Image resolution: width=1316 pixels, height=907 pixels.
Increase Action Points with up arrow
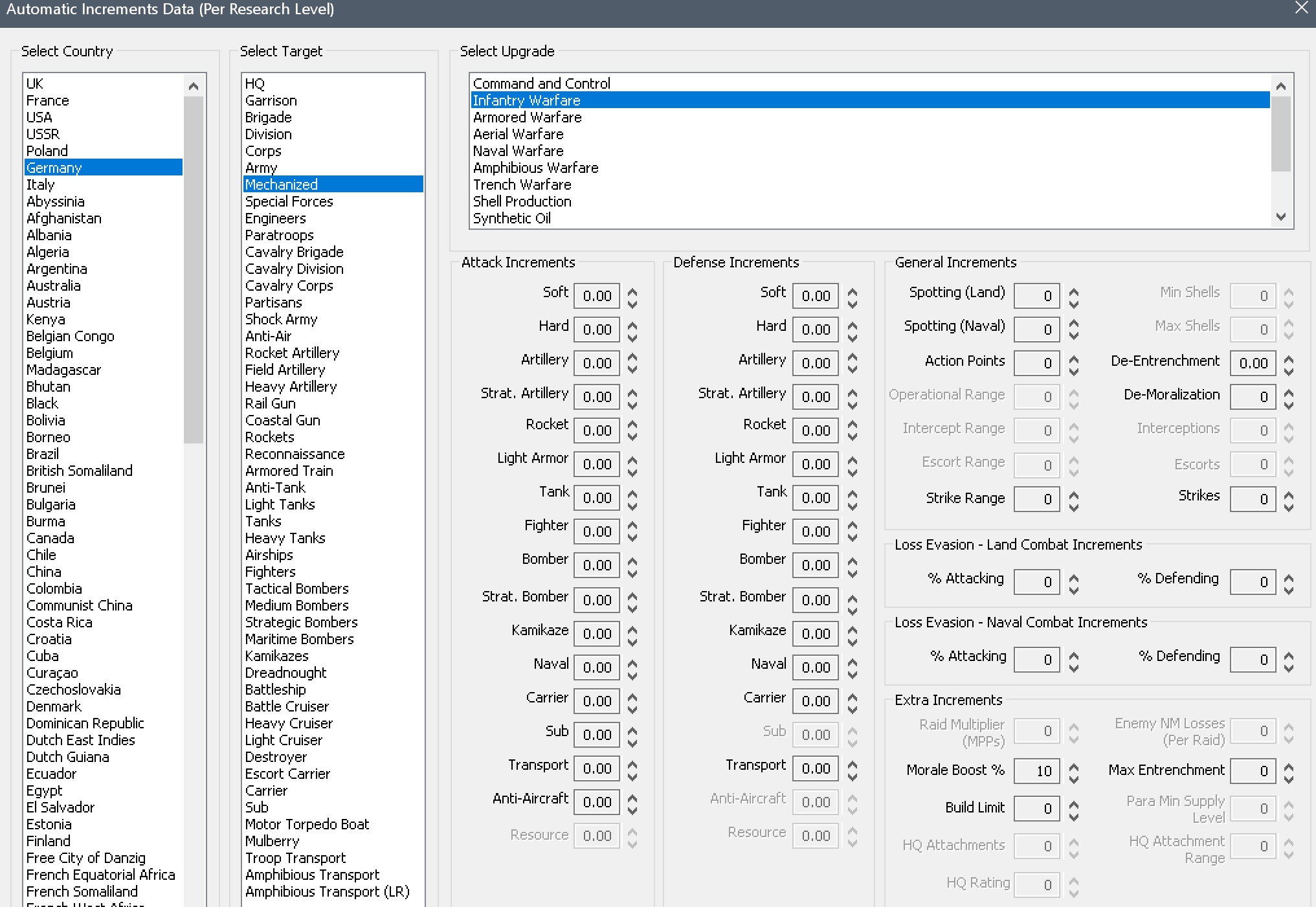tap(1074, 358)
